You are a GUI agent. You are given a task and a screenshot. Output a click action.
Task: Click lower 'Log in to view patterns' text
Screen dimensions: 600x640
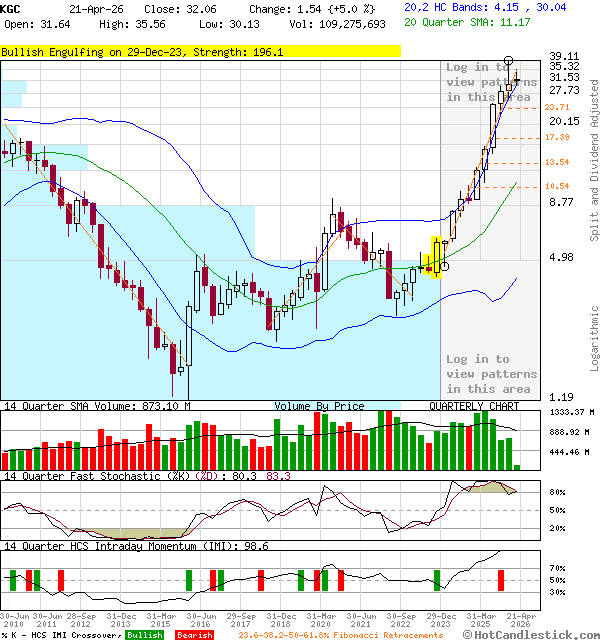(491, 374)
